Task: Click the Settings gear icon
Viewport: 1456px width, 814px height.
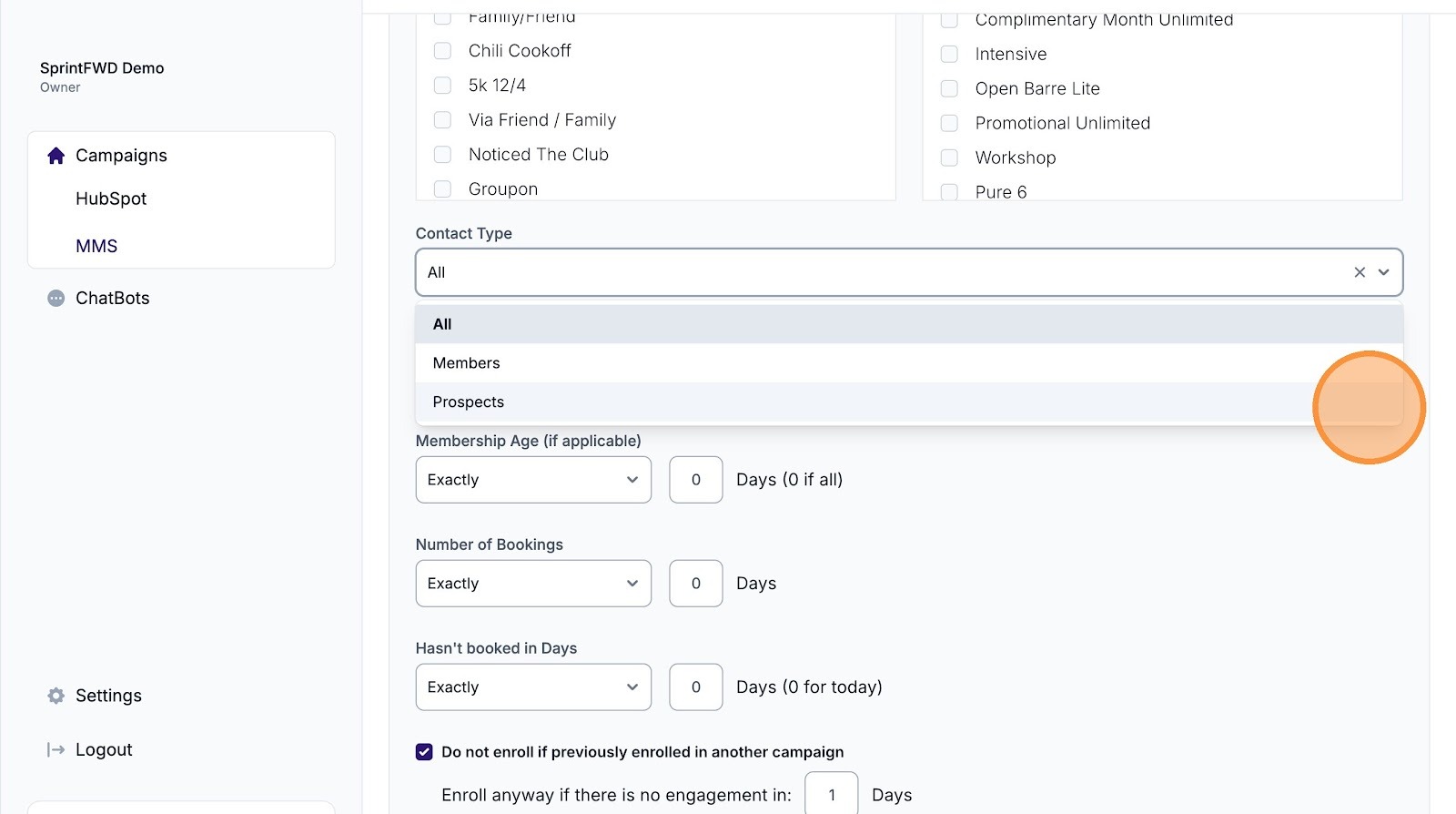Action: pos(56,696)
